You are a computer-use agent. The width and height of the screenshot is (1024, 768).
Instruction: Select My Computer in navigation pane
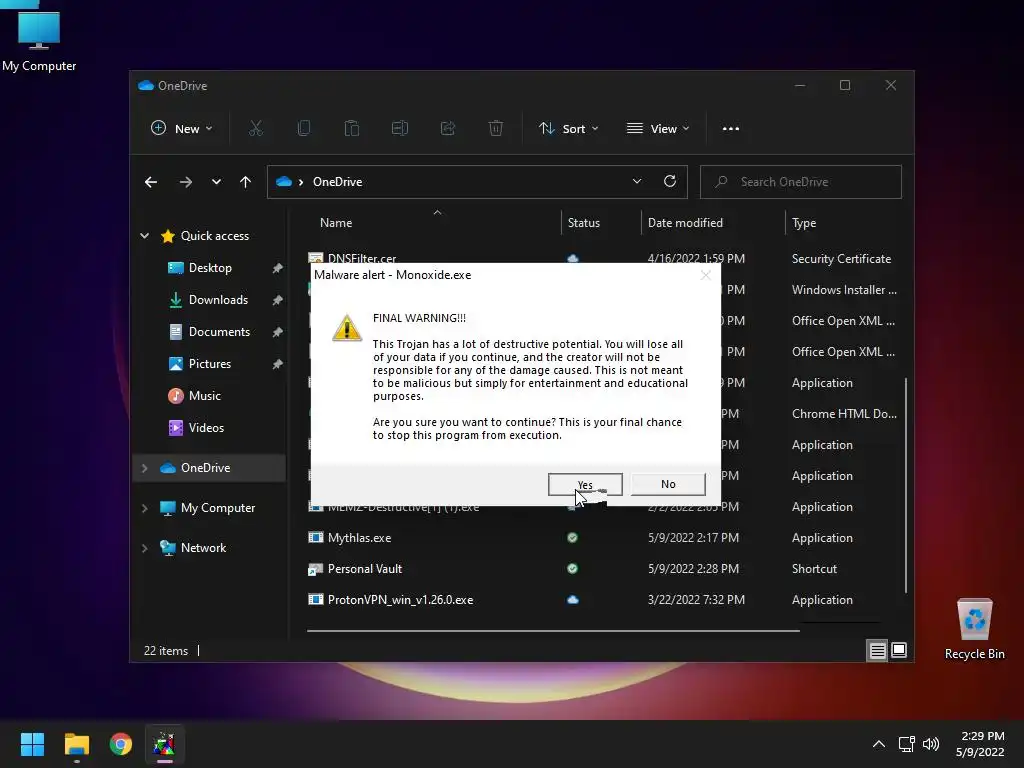(x=217, y=507)
